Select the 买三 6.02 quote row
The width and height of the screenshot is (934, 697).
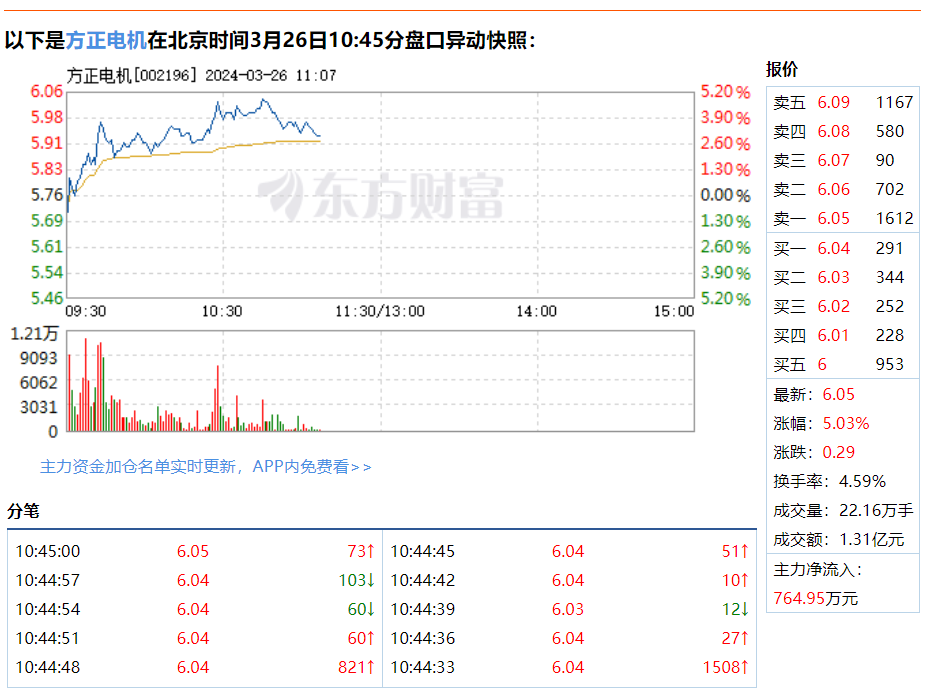pos(843,306)
